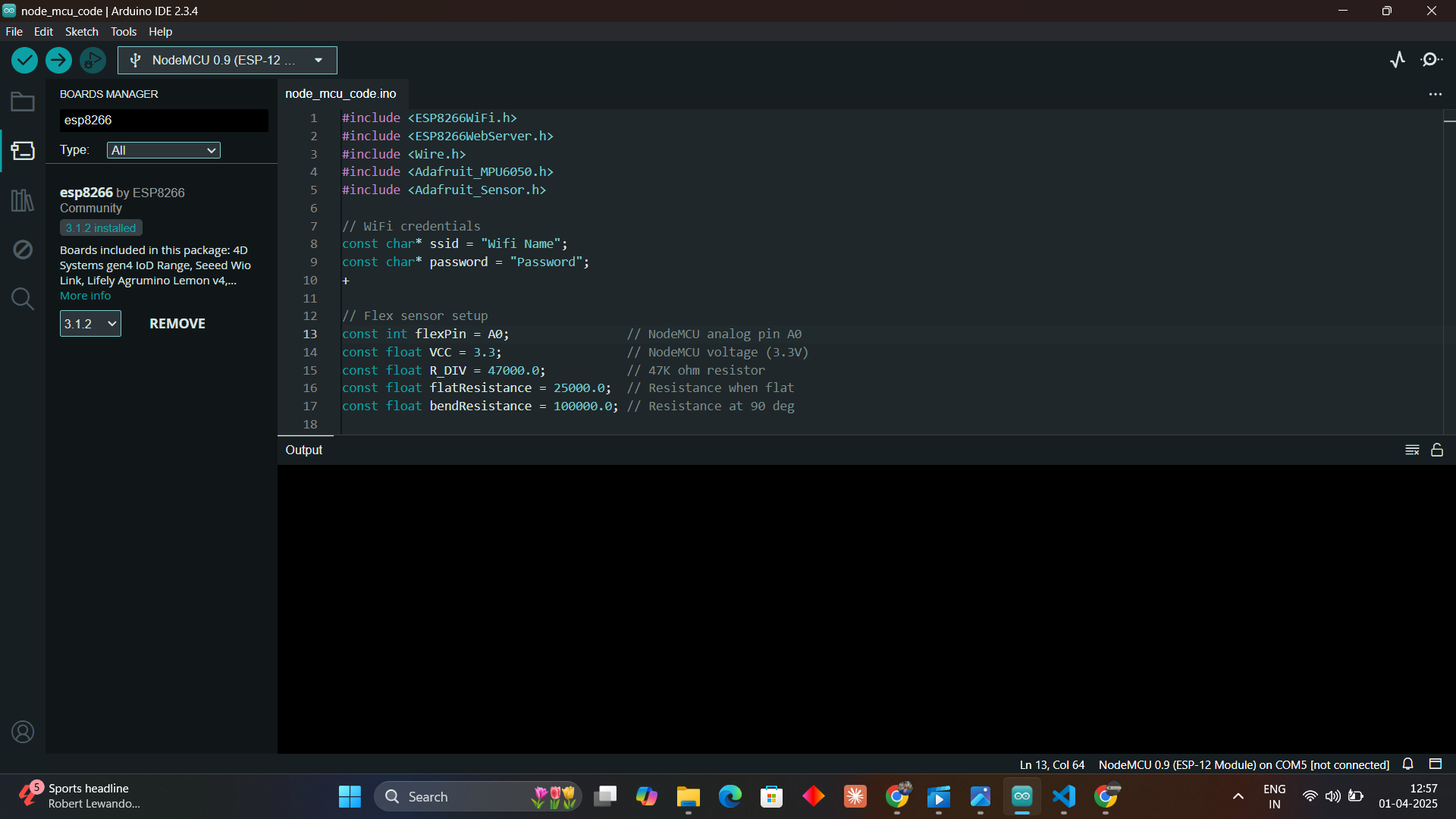Click the editor vertical scrollbar

click(1449, 271)
